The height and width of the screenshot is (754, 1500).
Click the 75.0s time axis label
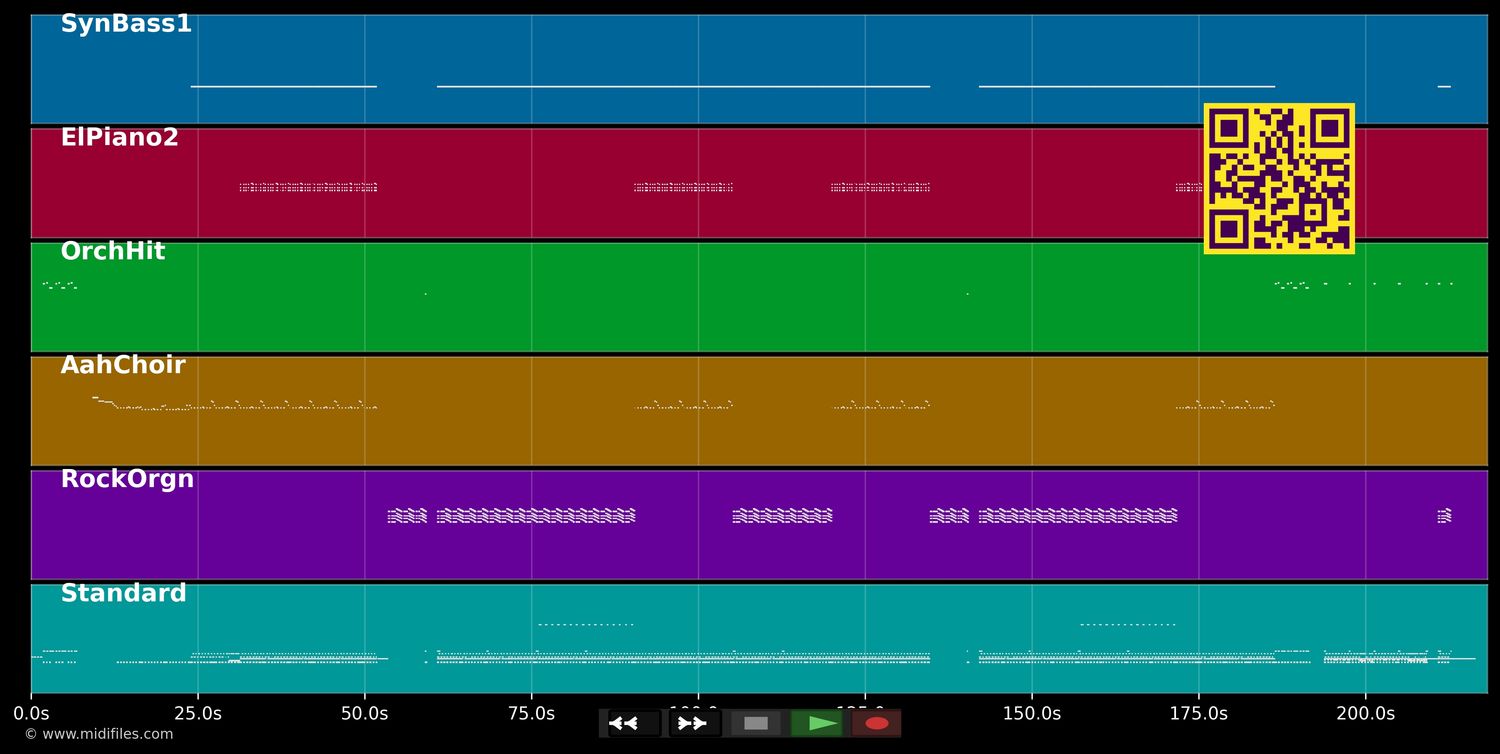(531, 714)
